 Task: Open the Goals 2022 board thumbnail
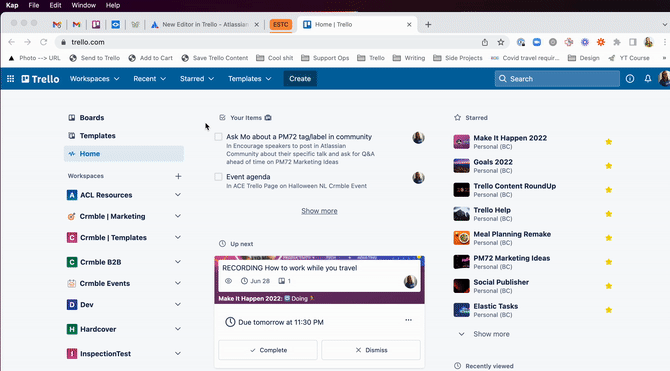[461, 166]
